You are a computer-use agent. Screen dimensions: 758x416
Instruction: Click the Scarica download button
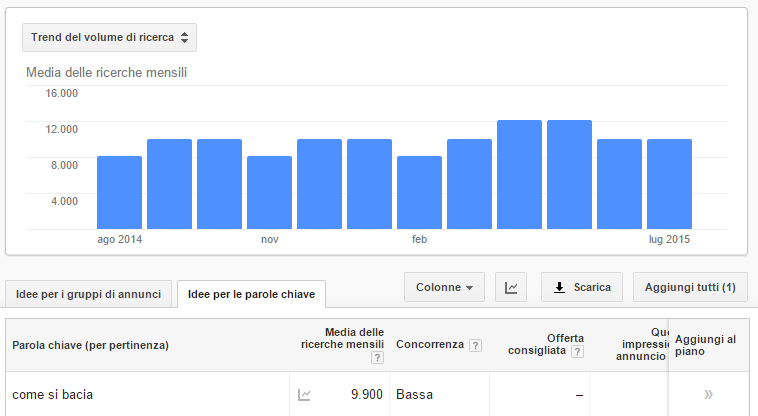582,287
